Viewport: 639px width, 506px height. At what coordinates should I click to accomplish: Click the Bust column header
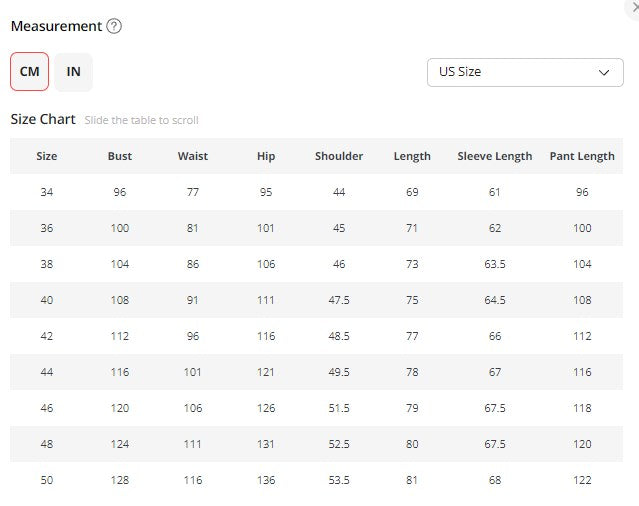tap(120, 156)
